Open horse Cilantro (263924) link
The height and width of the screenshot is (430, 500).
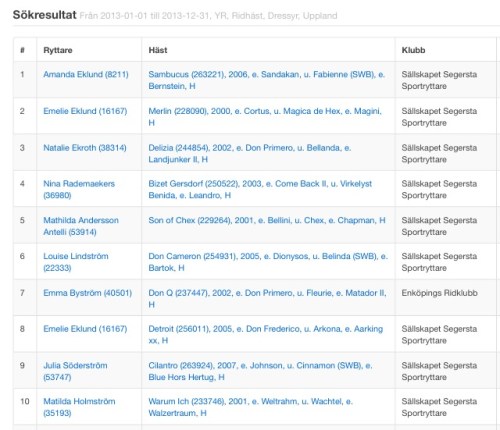tap(260, 371)
